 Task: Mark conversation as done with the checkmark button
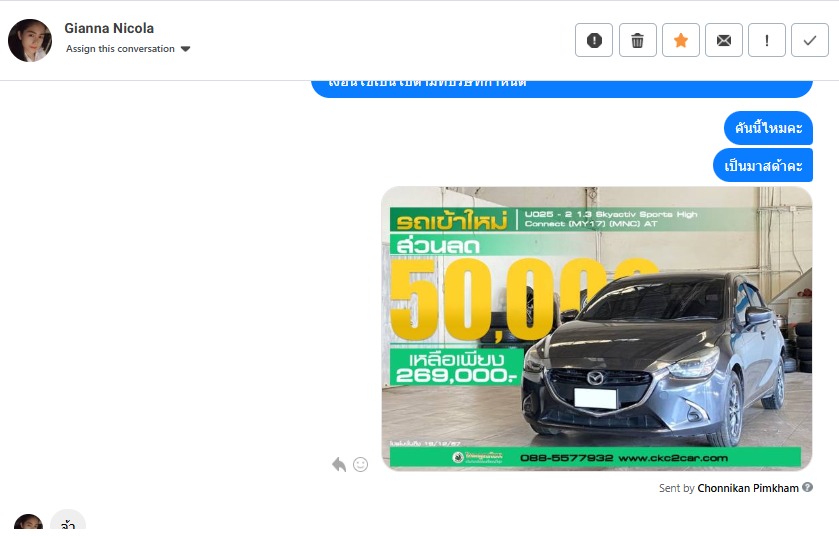pyautogui.click(x=810, y=40)
